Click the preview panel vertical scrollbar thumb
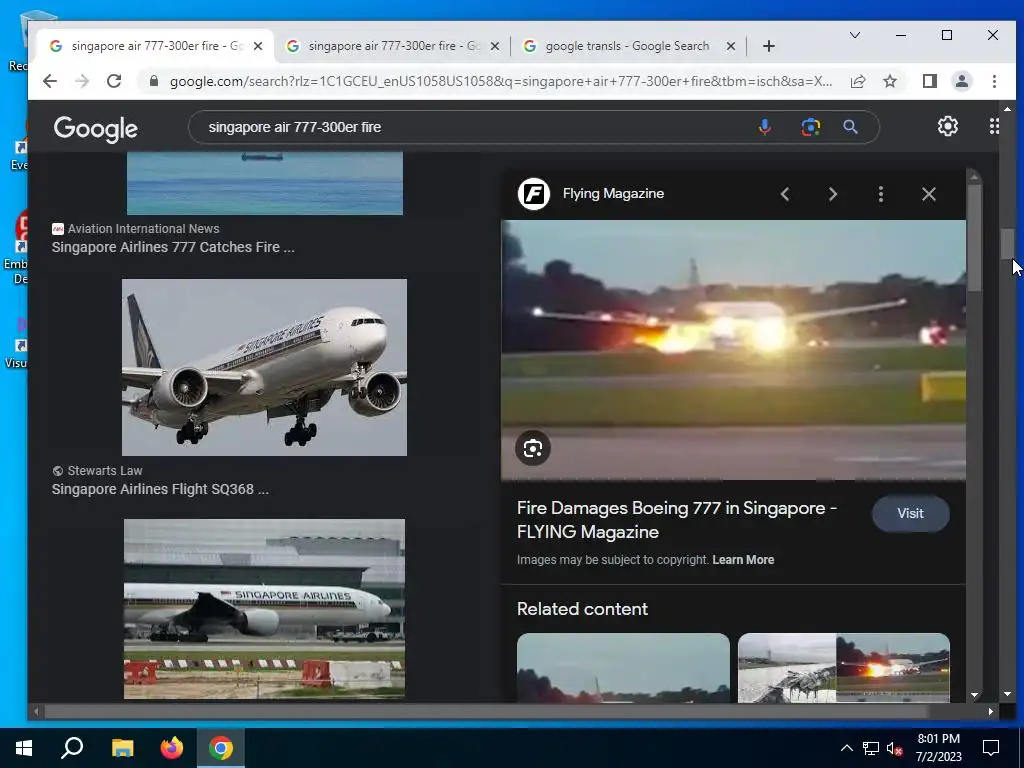The image size is (1024, 768). click(974, 238)
